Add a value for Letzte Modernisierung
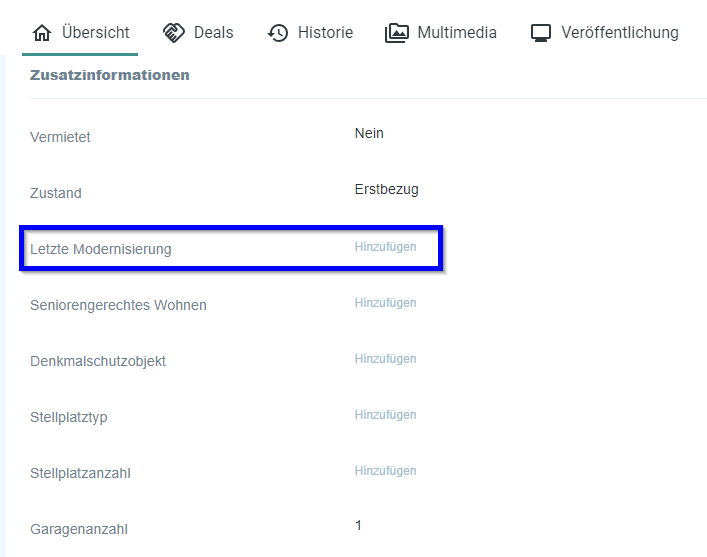The image size is (707, 557). 385,247
